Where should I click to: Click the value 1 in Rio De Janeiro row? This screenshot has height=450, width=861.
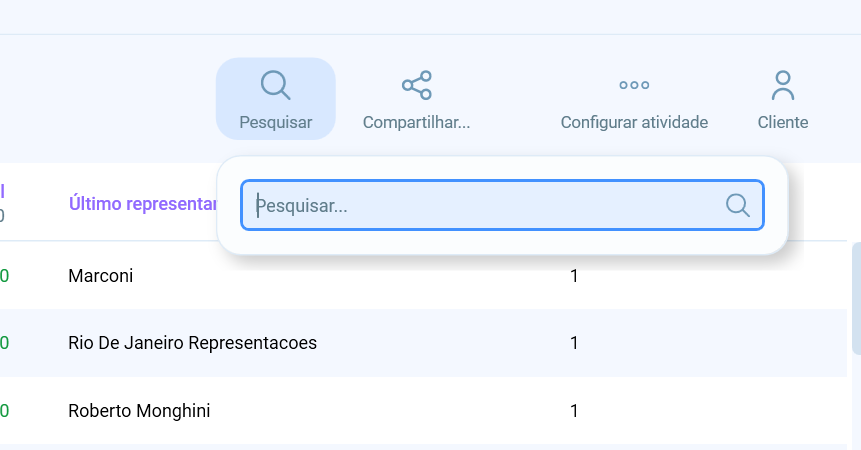click(574, 343)
